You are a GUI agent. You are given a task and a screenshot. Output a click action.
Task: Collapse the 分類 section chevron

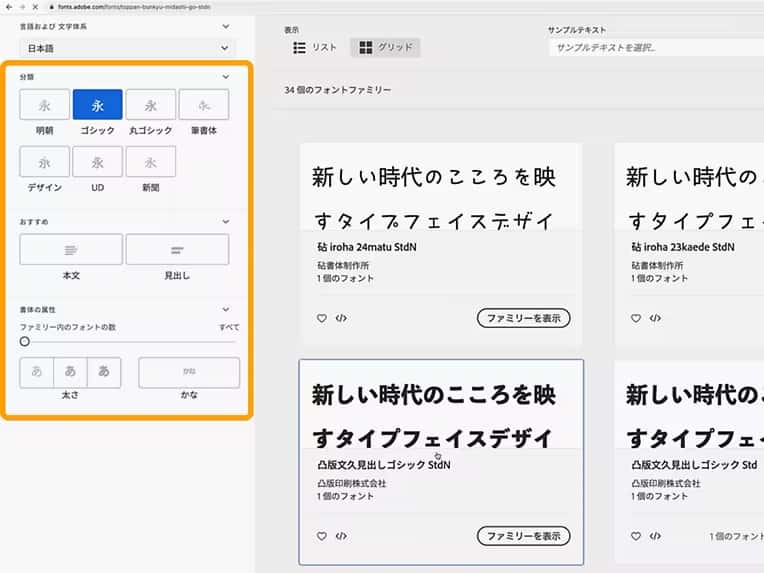point(226,76)
